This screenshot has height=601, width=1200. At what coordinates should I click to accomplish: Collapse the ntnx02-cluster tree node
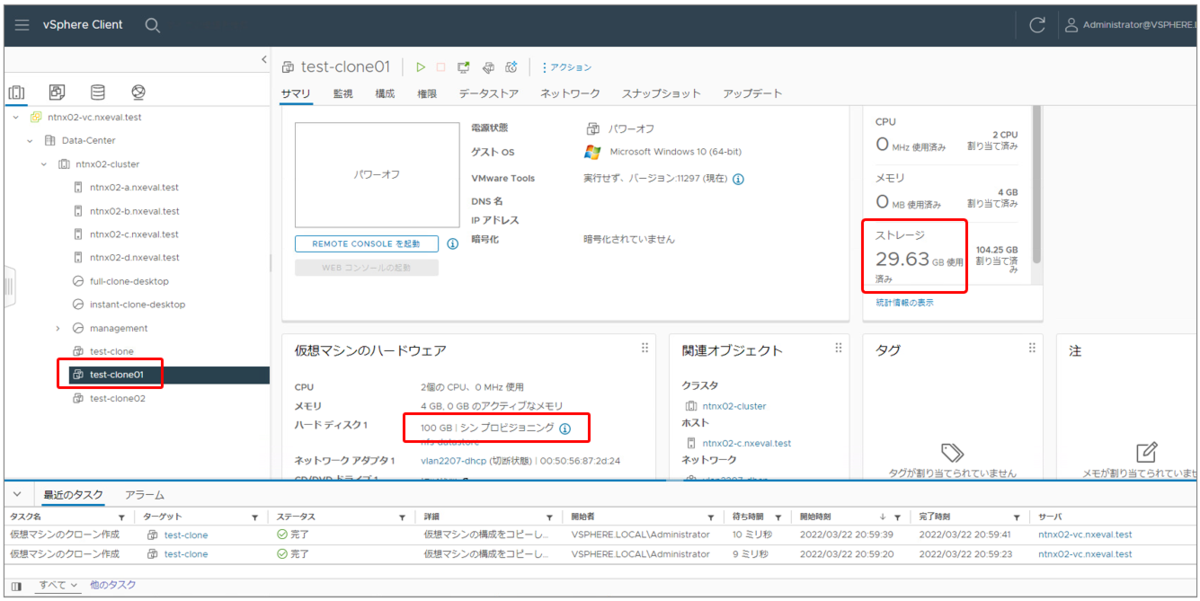pyautogui.click(x=44, y=164)
